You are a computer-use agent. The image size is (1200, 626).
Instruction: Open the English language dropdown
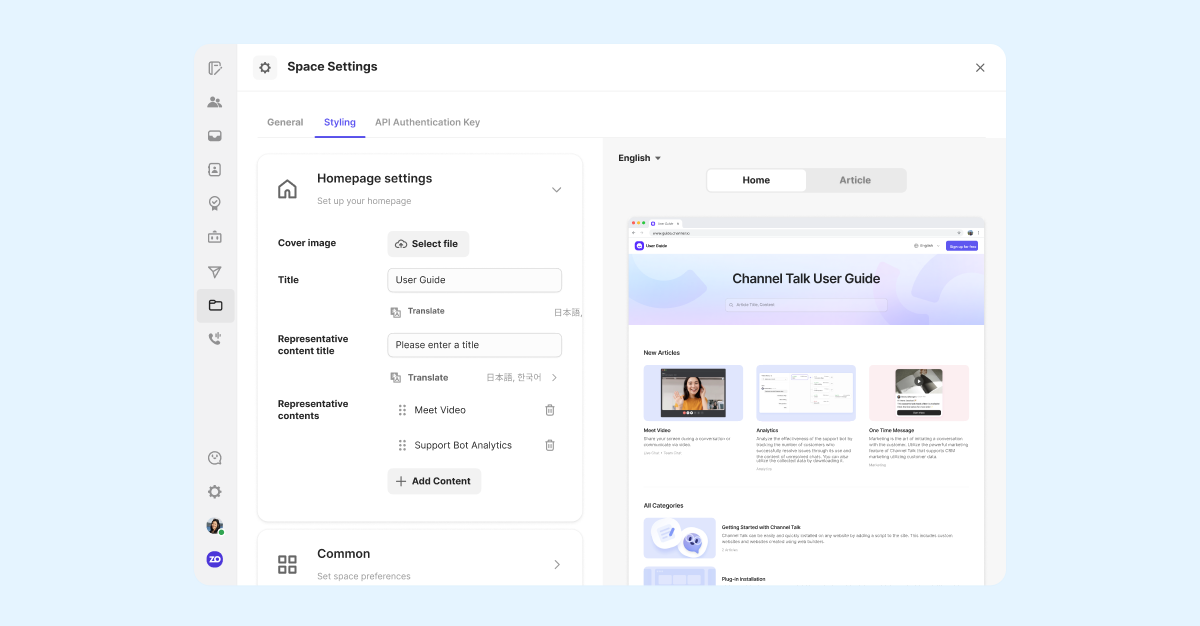(x=640, y=158)
